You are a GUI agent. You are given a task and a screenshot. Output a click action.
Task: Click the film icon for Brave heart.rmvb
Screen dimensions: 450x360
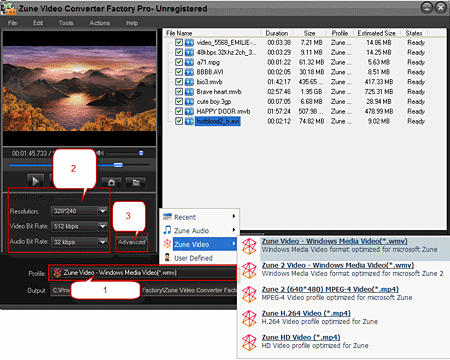pyautogui.click(x=189, y=92)
